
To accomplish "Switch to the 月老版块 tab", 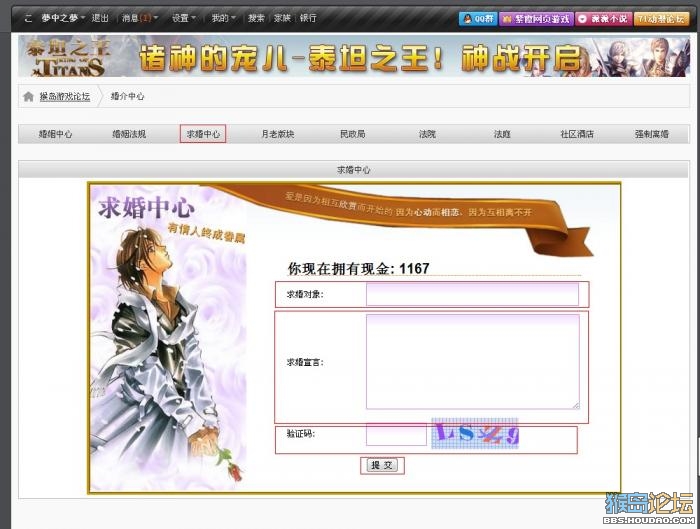I will click(x=278, y=134).
